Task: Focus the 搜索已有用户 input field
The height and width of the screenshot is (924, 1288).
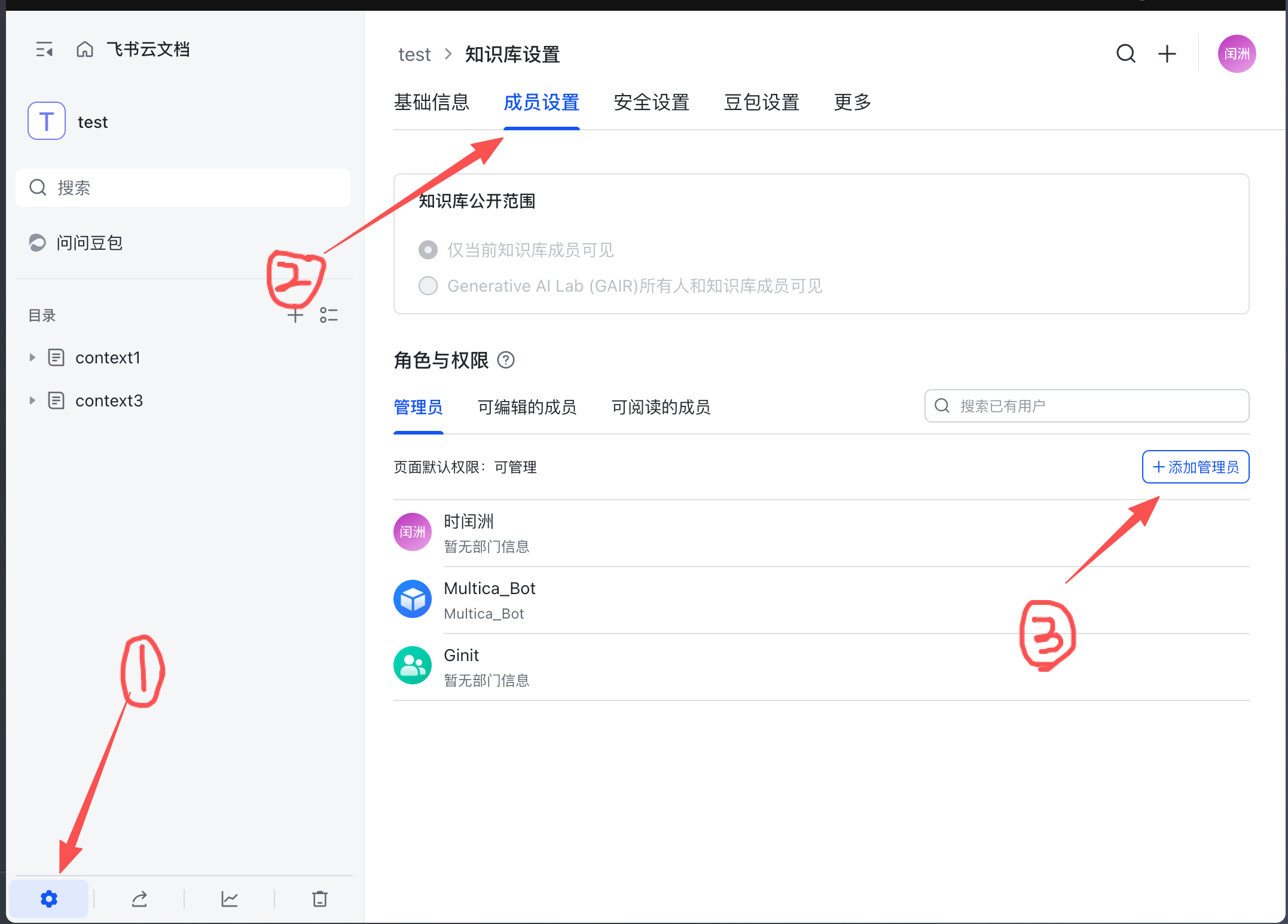Action: 1086,406
